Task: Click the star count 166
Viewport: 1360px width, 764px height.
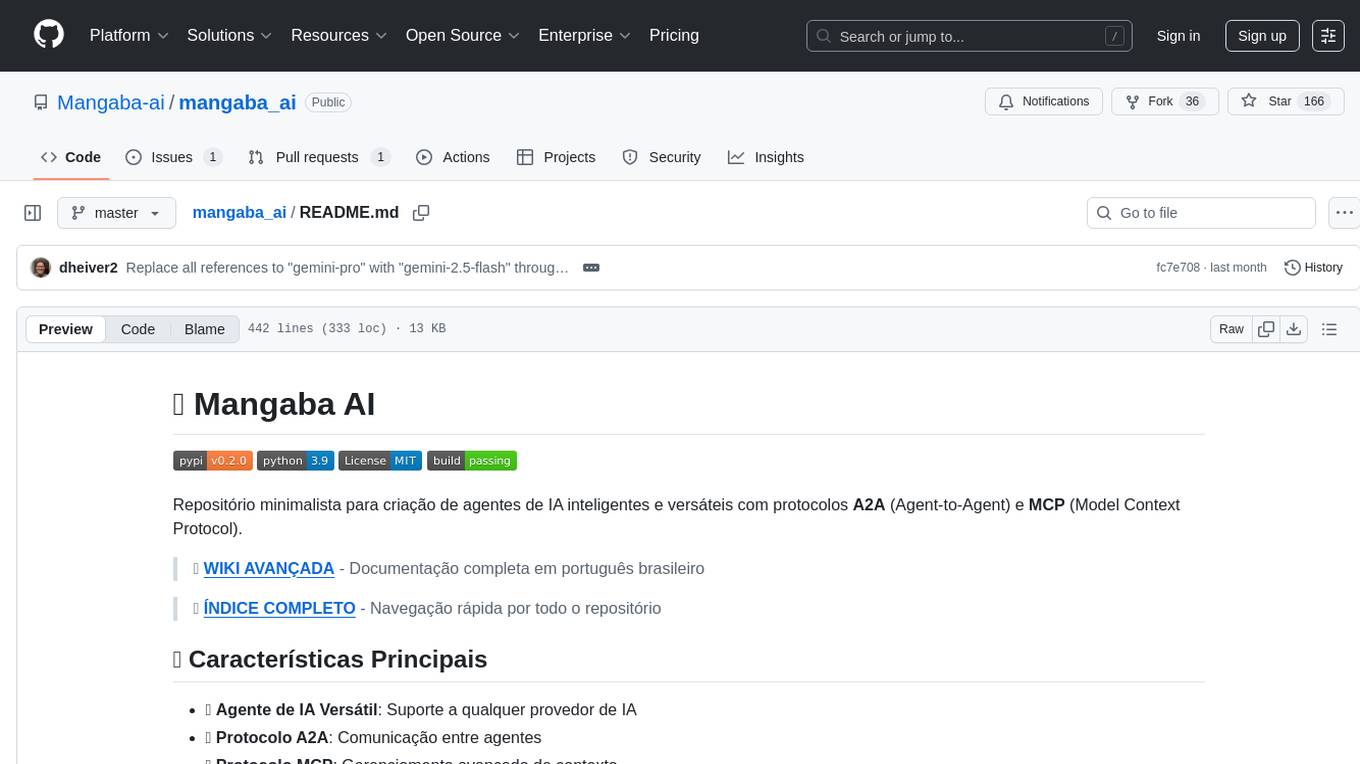Action: click(1313, 102)
